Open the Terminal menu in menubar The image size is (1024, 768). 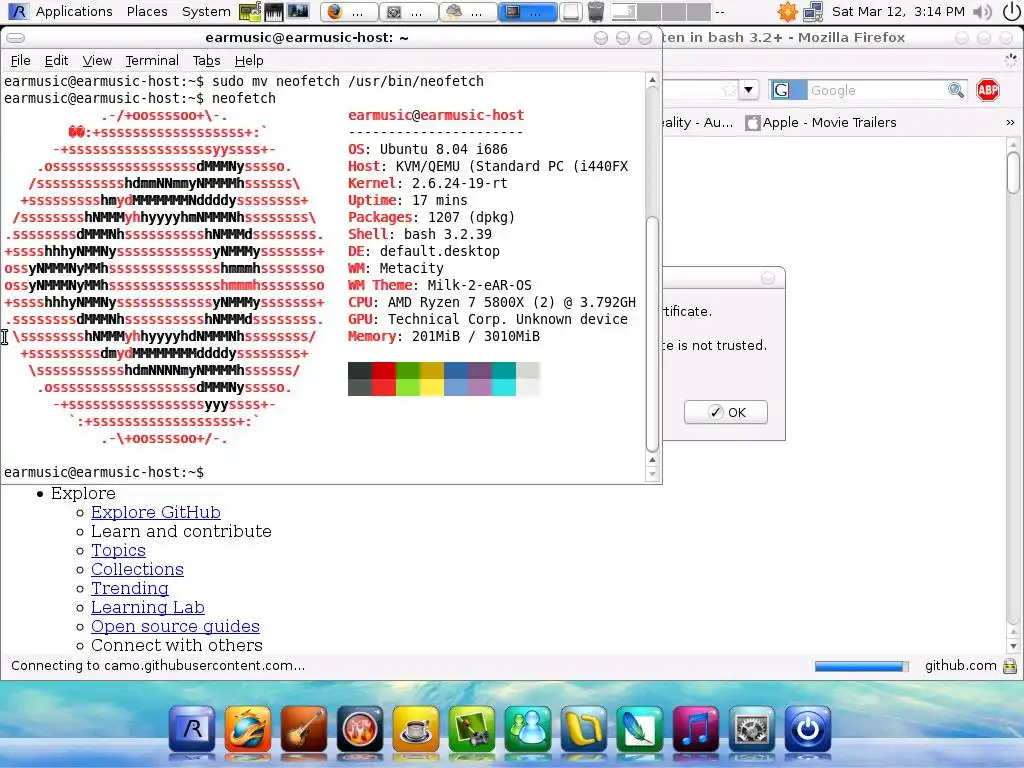click(152, 60)
